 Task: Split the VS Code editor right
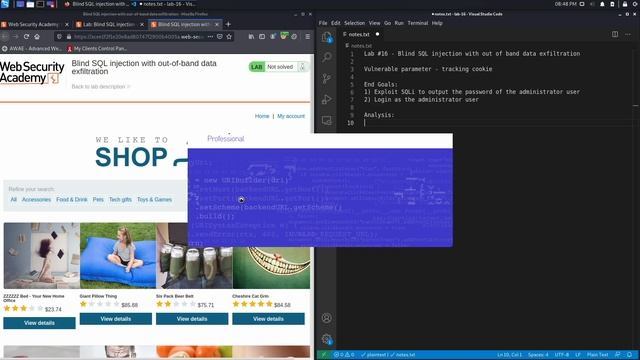point(615,34)
